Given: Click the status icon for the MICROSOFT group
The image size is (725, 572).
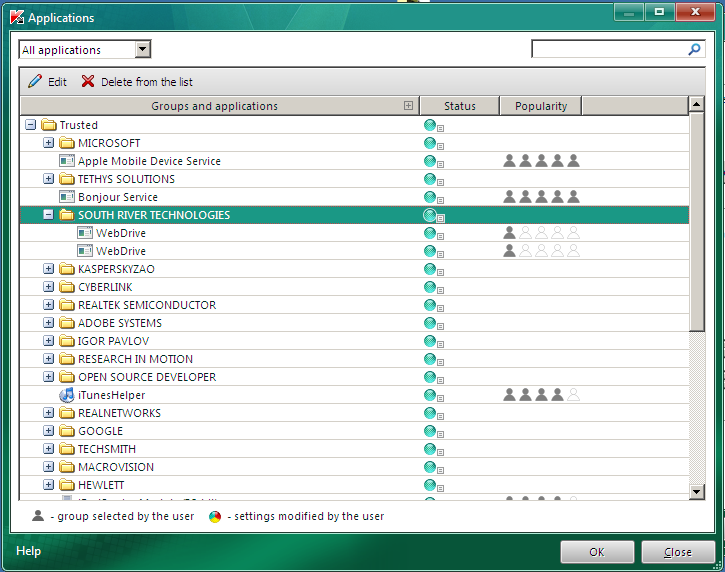Looking at the screenshot, I should coord(431,143).
